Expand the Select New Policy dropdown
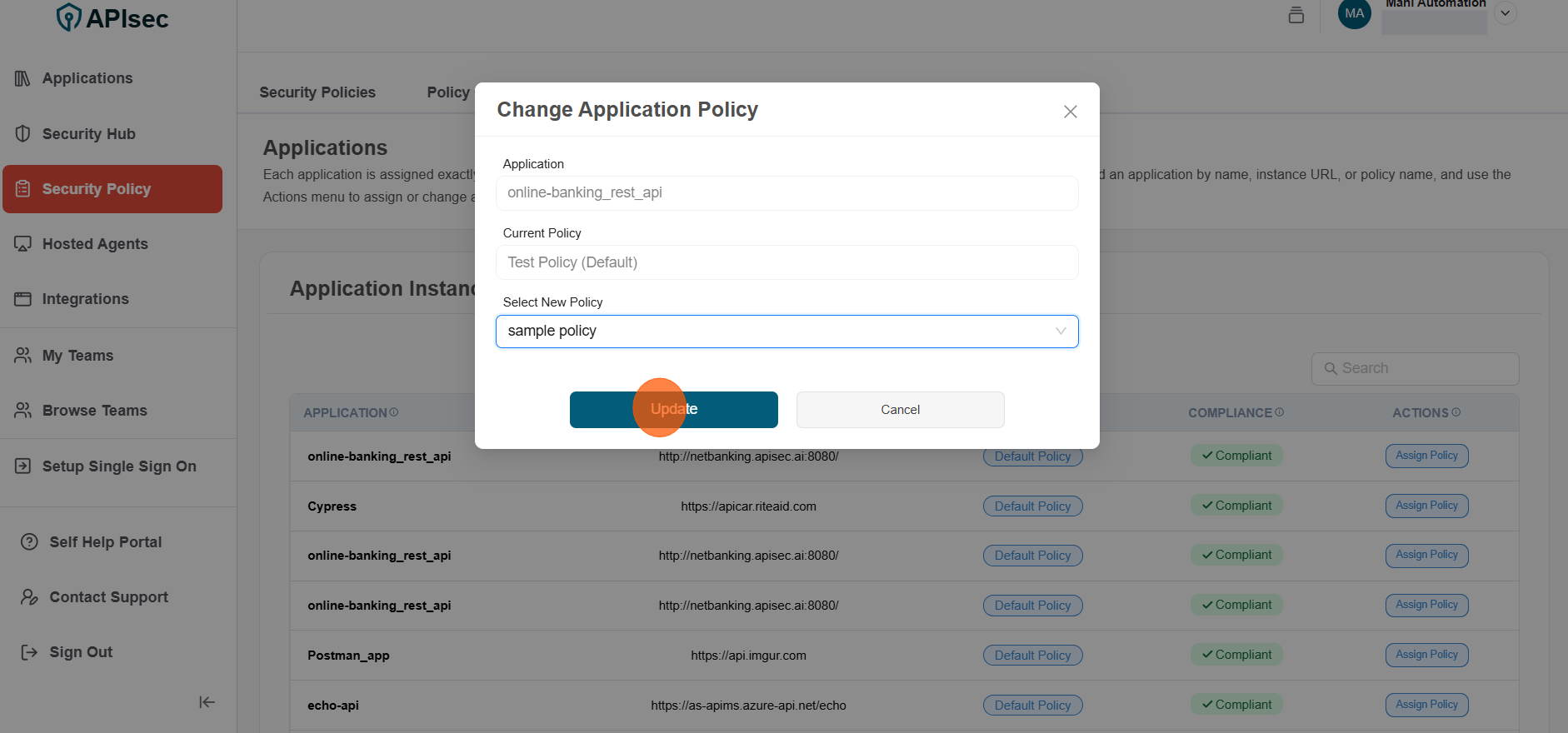 [786, 332]
